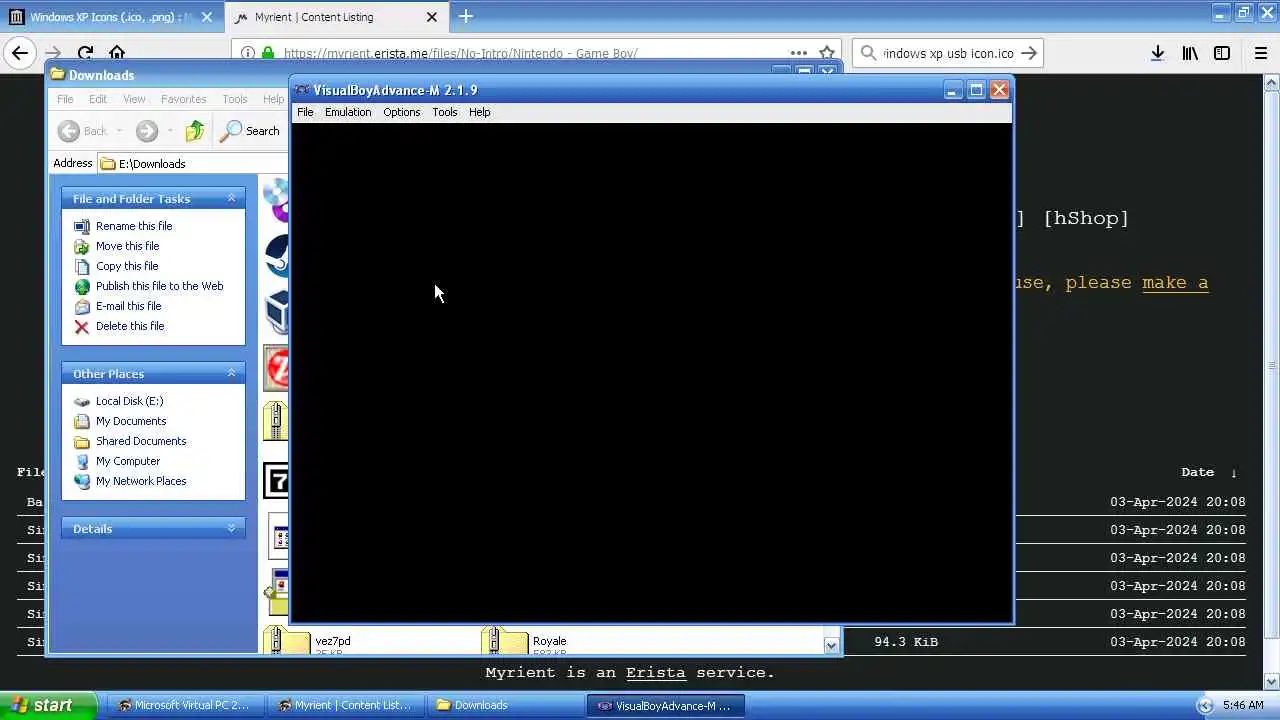Open My Computer in Other Places

[x=128, y=461]
